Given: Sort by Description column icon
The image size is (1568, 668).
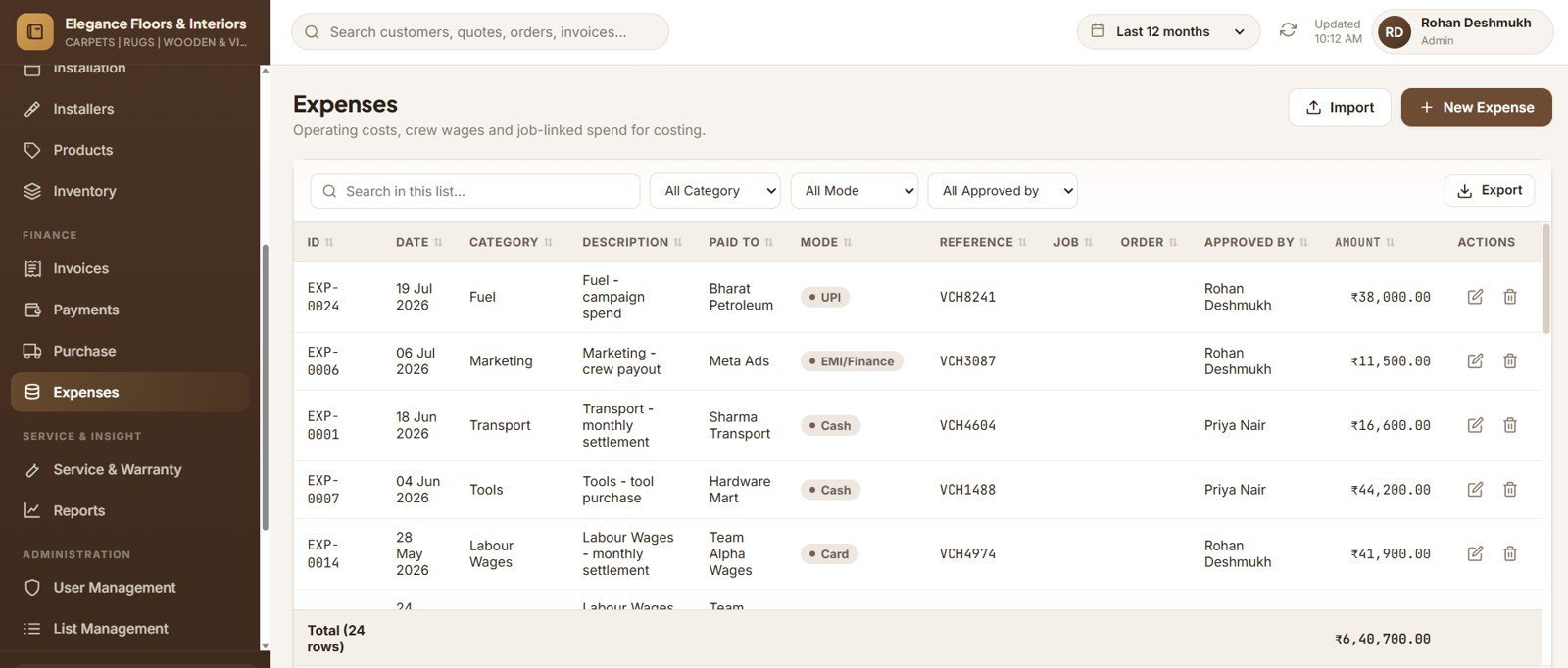Looking at the screenshot, I should coord(678,242).
